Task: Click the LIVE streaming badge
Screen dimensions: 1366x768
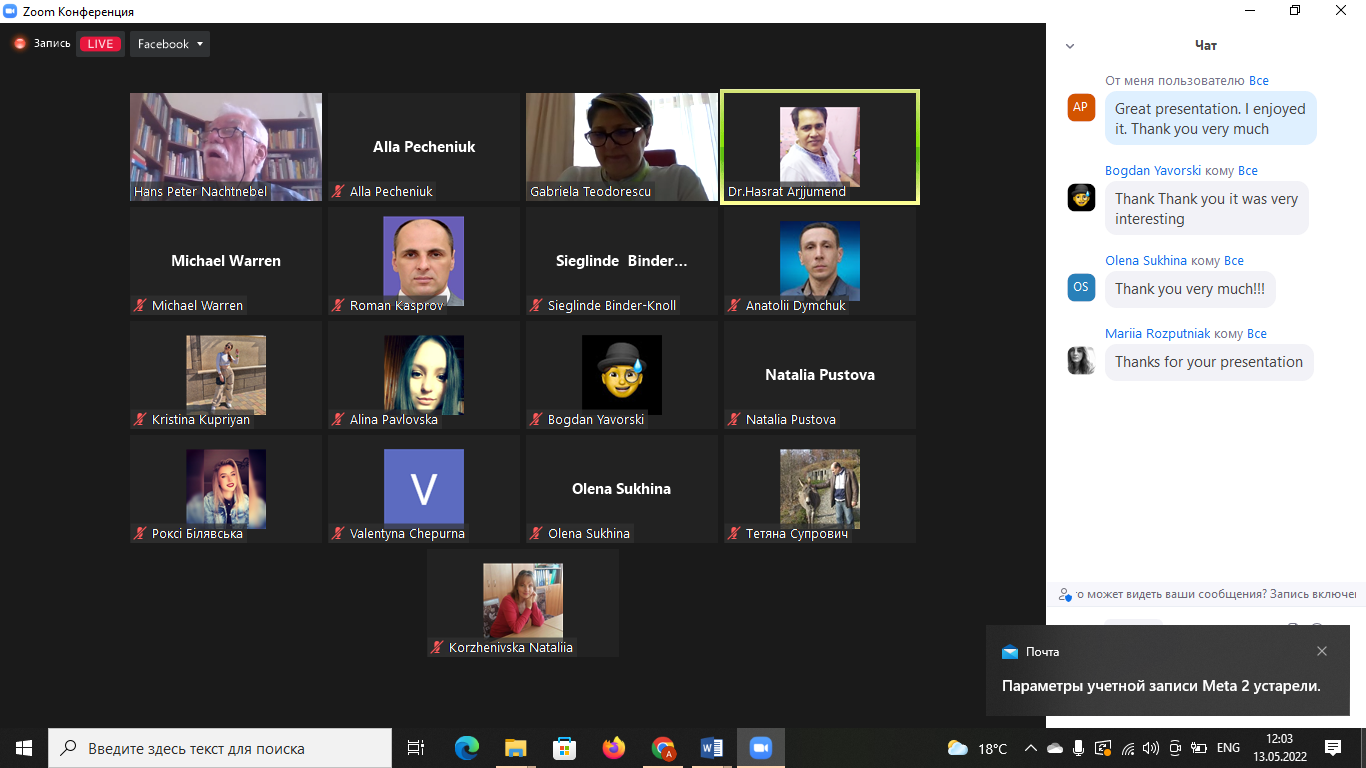Action: point(100,44)
